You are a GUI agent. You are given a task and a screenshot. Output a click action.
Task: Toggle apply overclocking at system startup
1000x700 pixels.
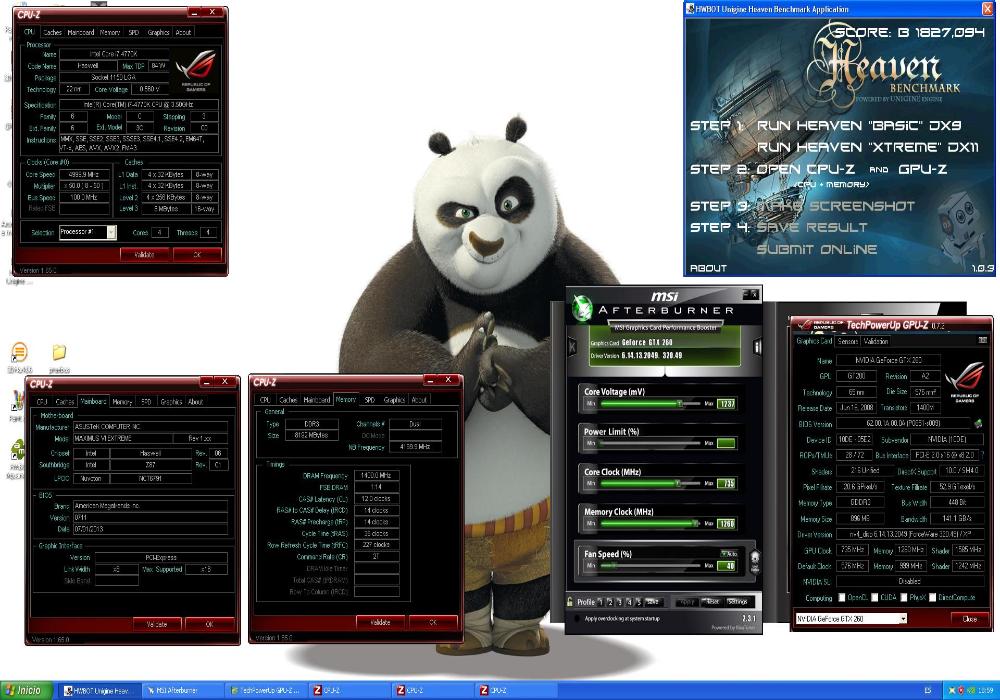[x=577, y=618]
